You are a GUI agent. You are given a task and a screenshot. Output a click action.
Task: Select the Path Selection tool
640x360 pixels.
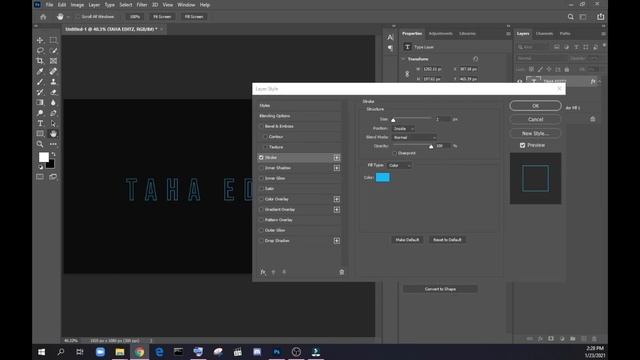53,123
